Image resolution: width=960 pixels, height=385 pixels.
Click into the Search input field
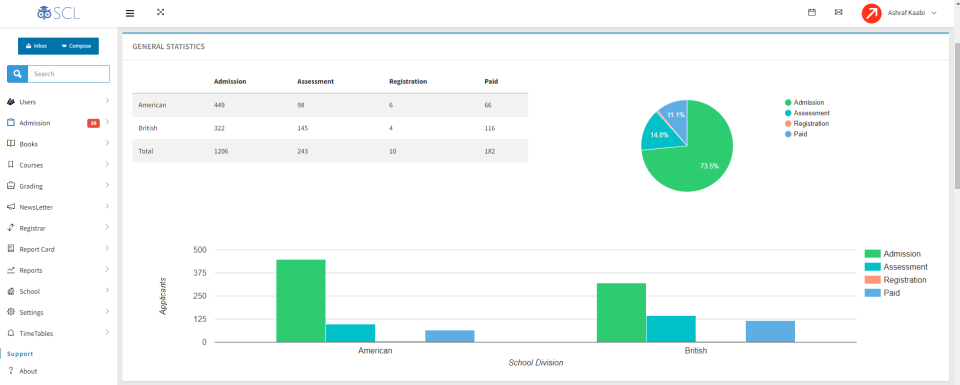click(x=68, y=74)
